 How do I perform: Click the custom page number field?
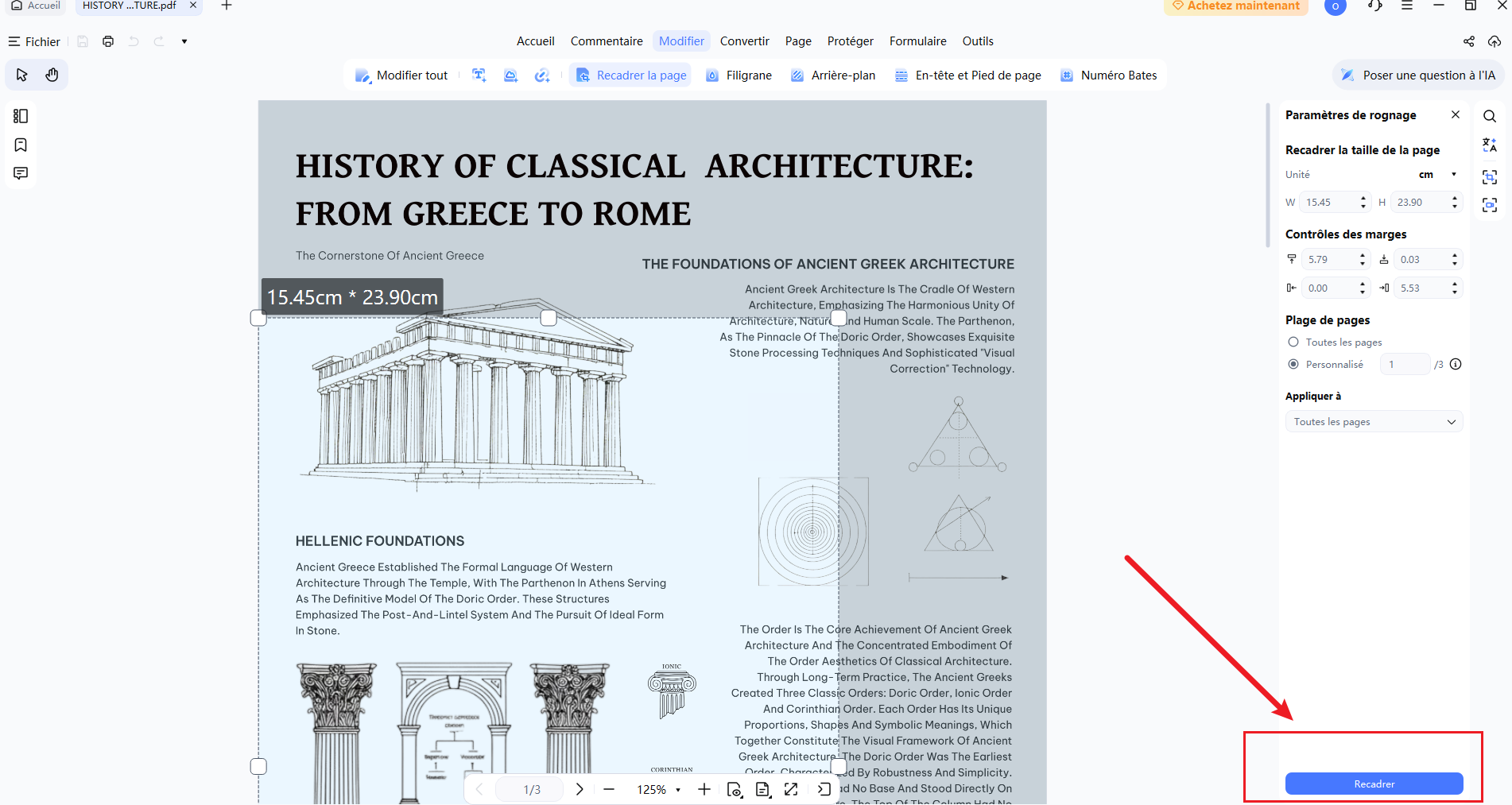pyautogui.click(x=1405, y=364)
